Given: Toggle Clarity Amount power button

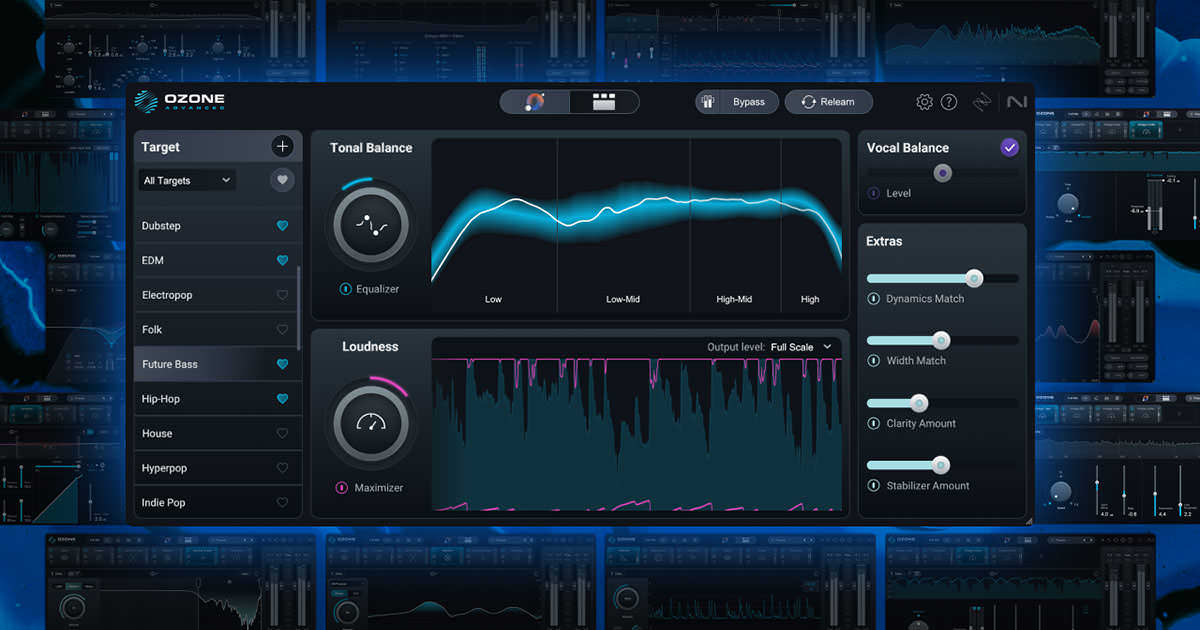Looking at the screenshot, I should click(873, 423).
